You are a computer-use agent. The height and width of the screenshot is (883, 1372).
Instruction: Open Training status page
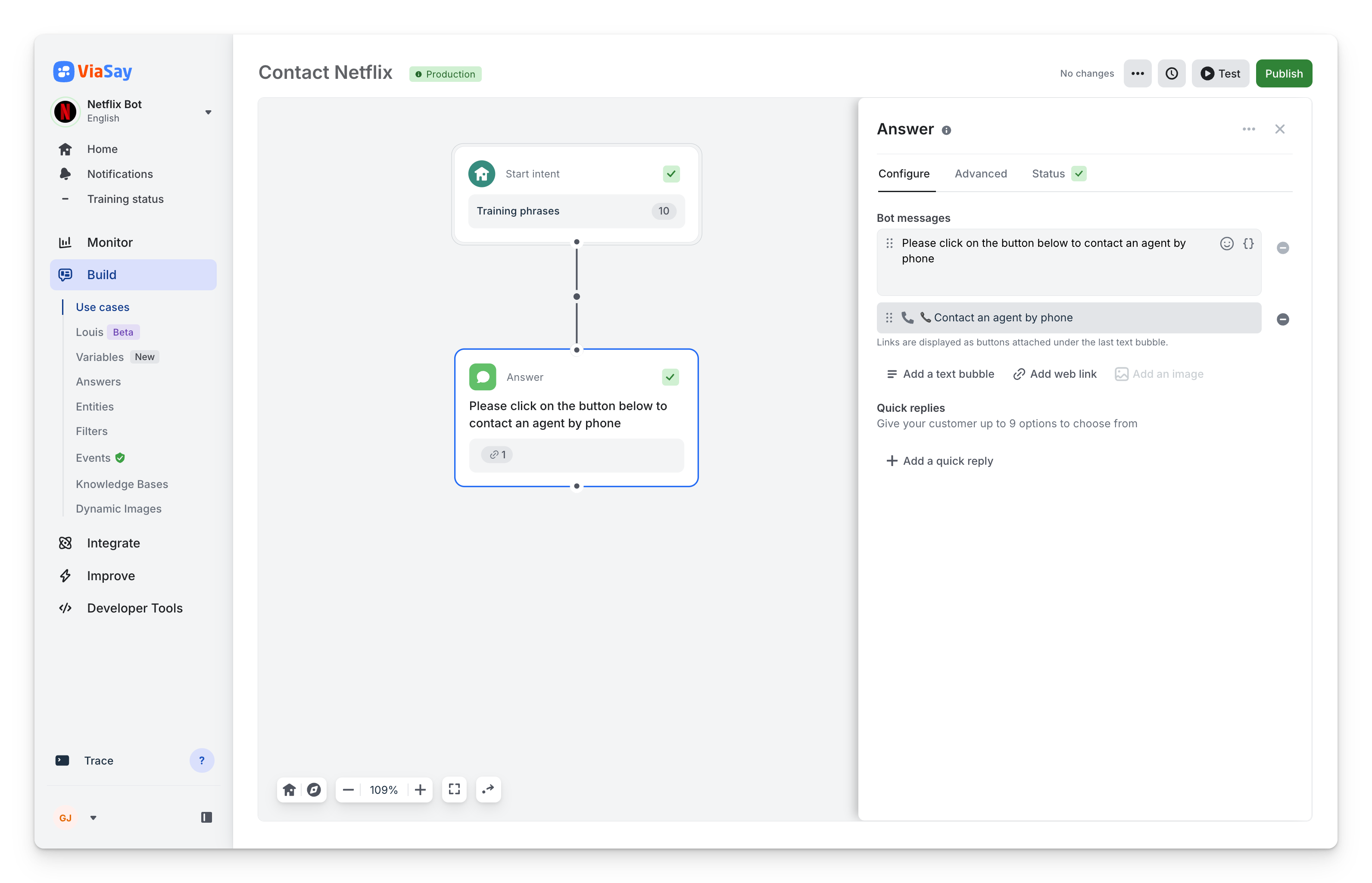click(x=125, y=199)
